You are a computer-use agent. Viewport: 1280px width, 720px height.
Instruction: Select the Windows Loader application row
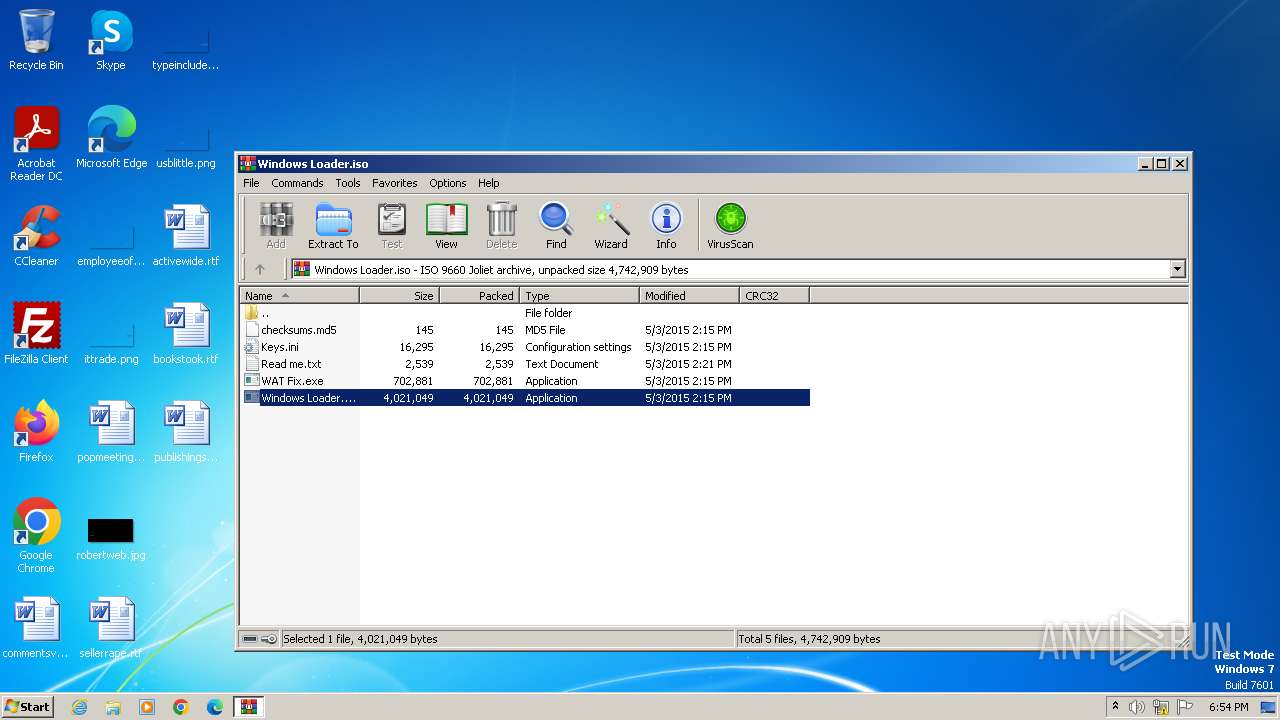525,398
